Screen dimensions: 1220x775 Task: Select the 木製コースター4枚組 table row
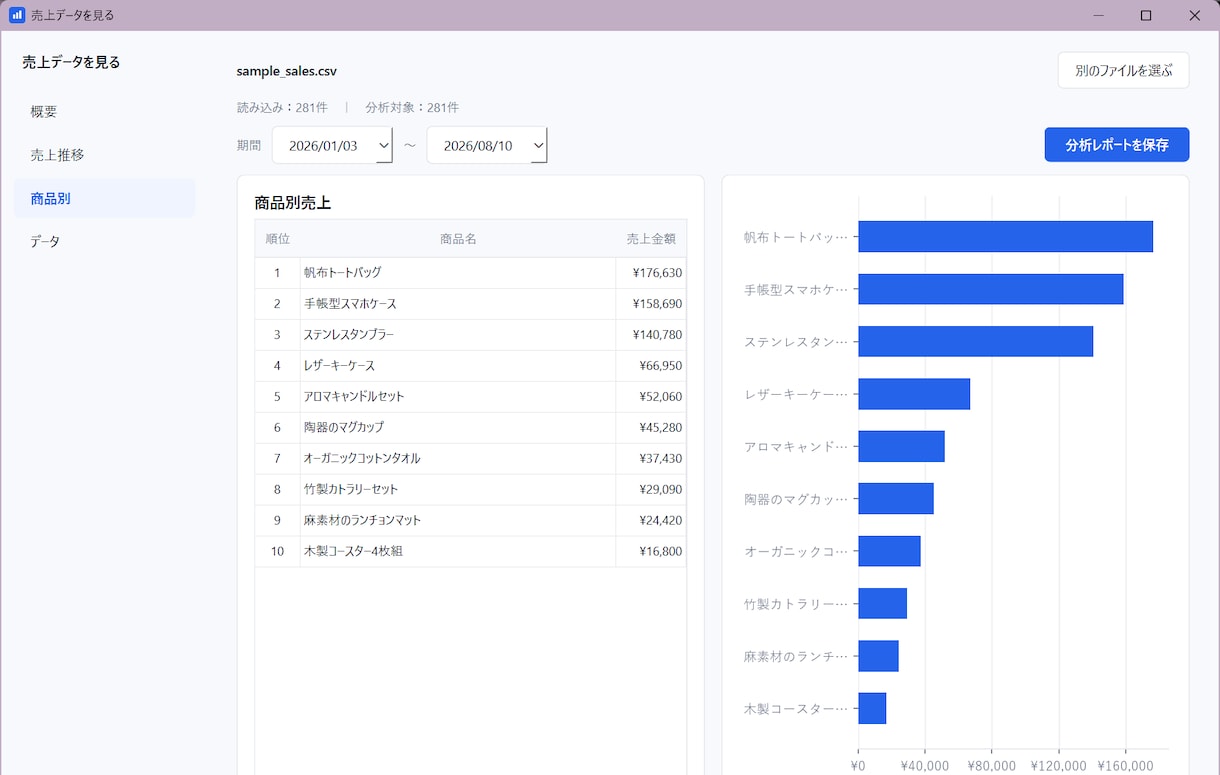pyautogui.click(x=471, y=552)
